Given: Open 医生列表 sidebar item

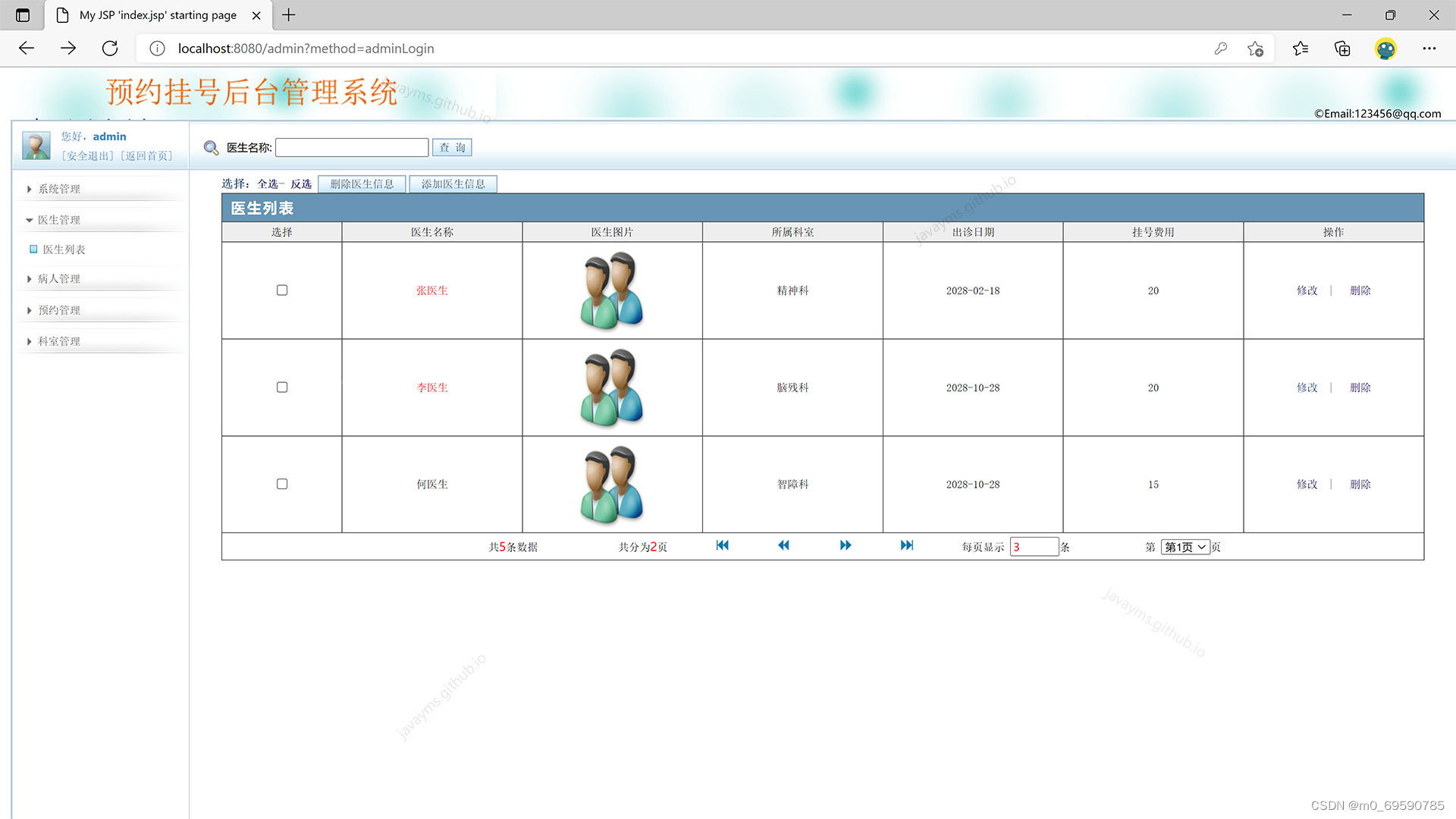Looking at the screenshot, I should tap(64, 249).
